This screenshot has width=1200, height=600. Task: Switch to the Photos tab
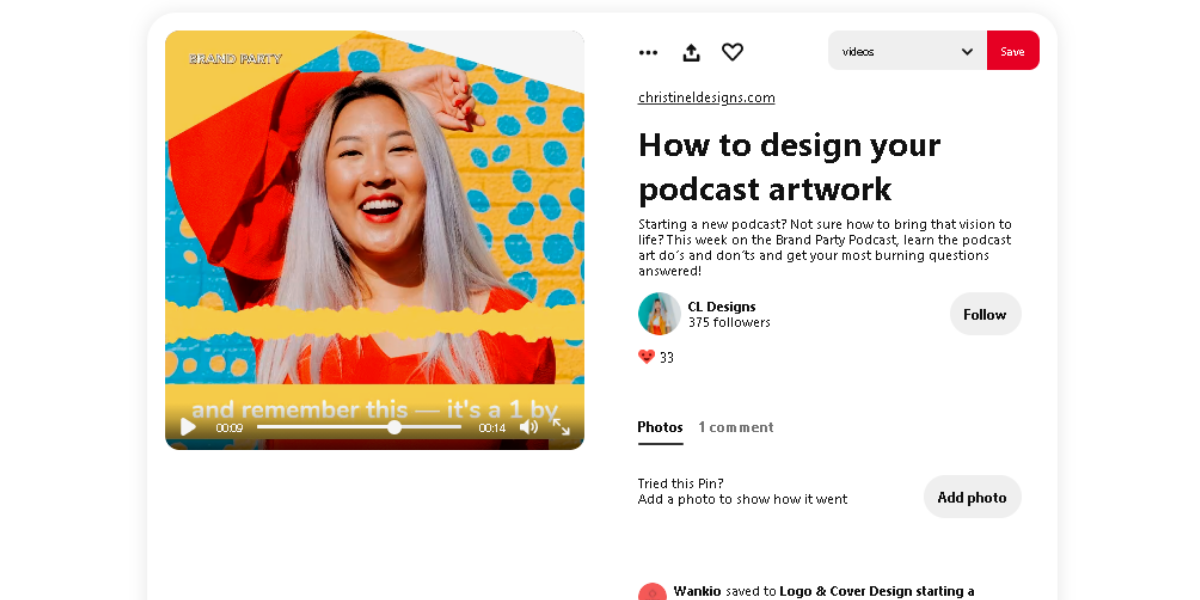660,427
